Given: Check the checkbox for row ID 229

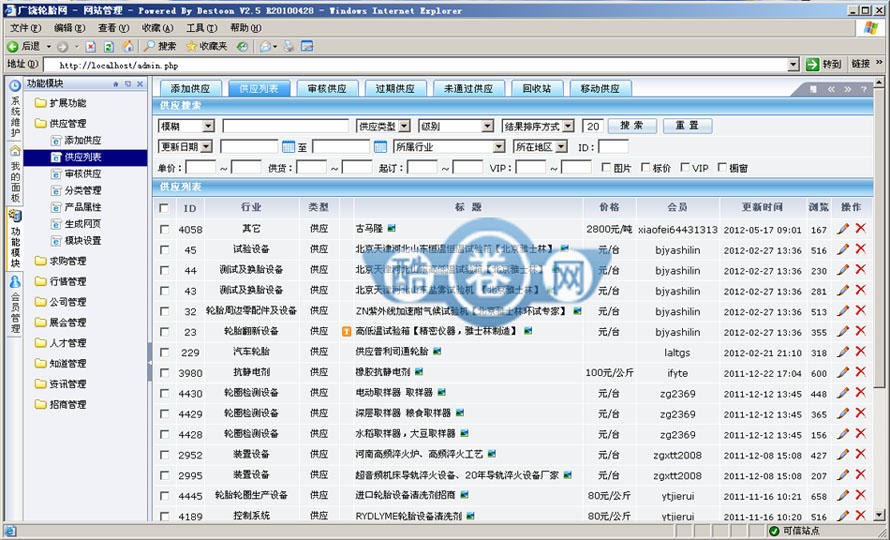Looking at the screenshot, I should tap(164, 353).
